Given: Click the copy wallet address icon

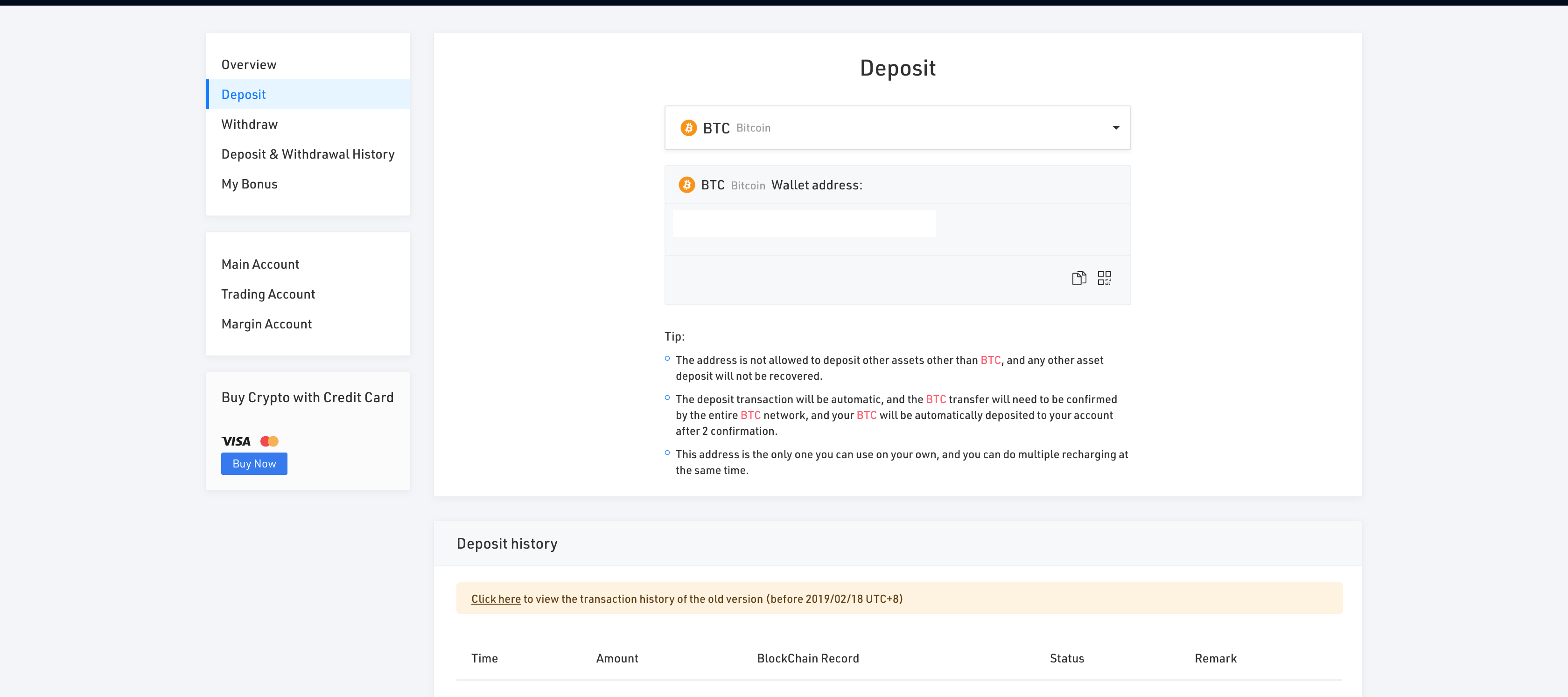Looking at the screenshot, I should pyautogui.click(x=1078, y=278).
